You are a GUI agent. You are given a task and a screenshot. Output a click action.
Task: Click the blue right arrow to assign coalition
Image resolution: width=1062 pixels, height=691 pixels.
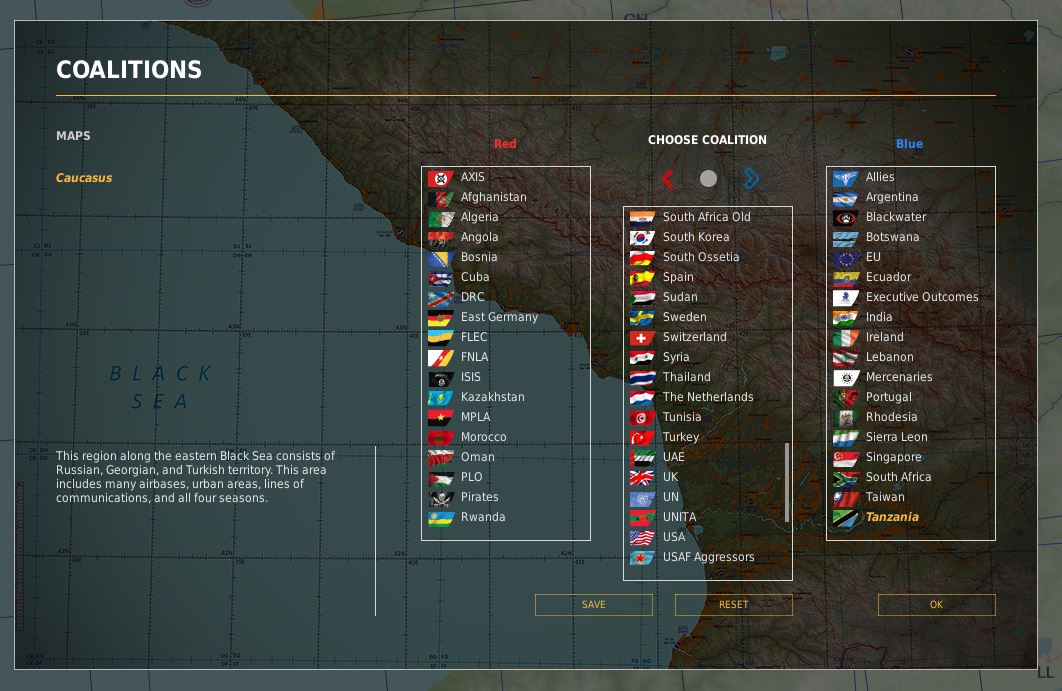click(751, 179)
